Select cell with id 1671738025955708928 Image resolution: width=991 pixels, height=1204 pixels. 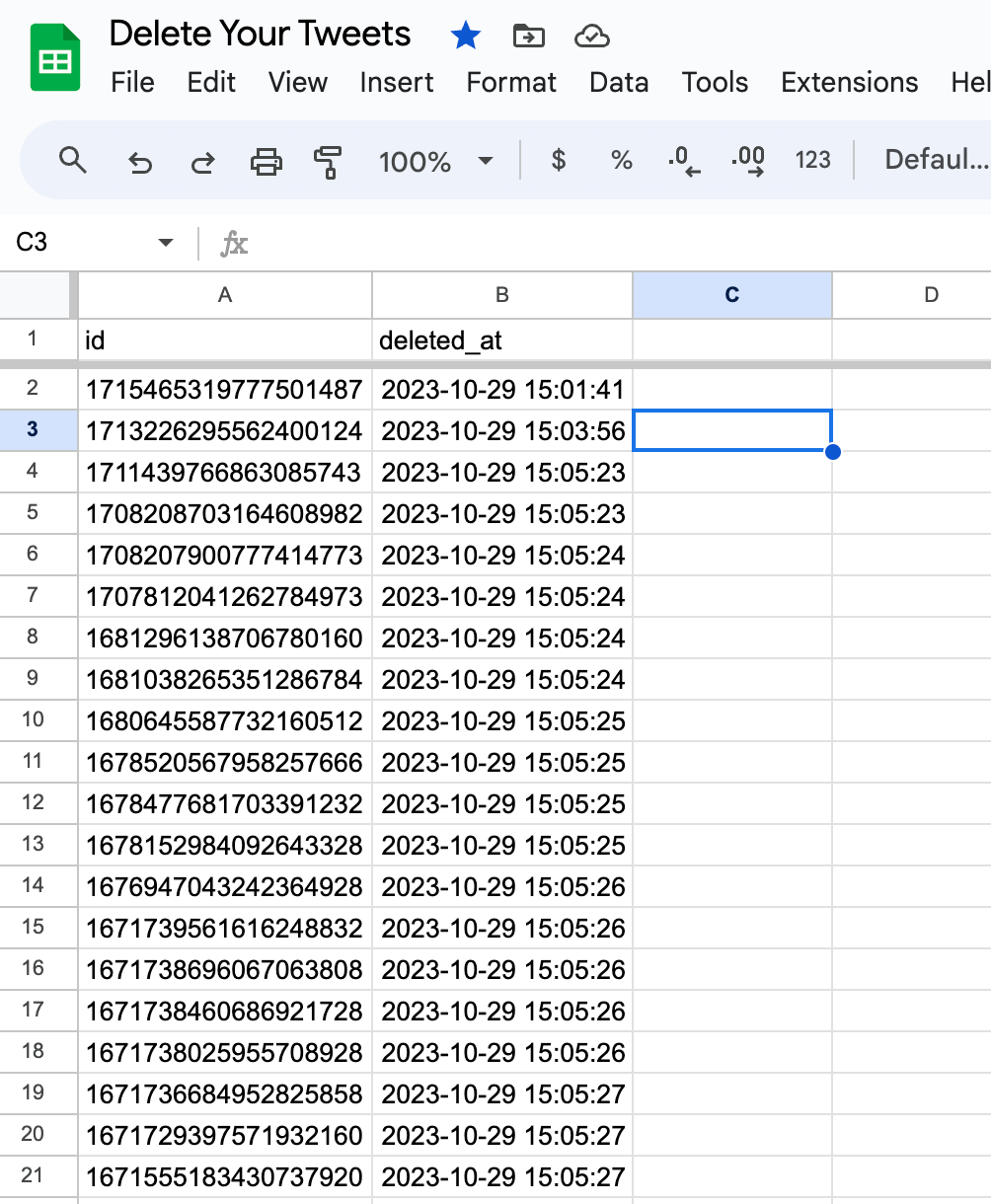coord(225,1052)
